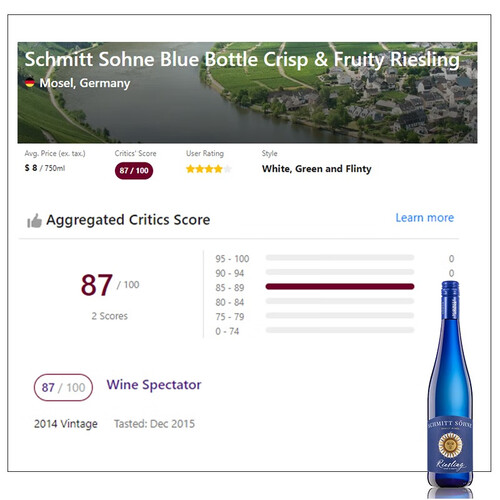Open the Wine Spectator review link
The width and height of the screenshot is (500, 500).
click(x=154, y=385)
